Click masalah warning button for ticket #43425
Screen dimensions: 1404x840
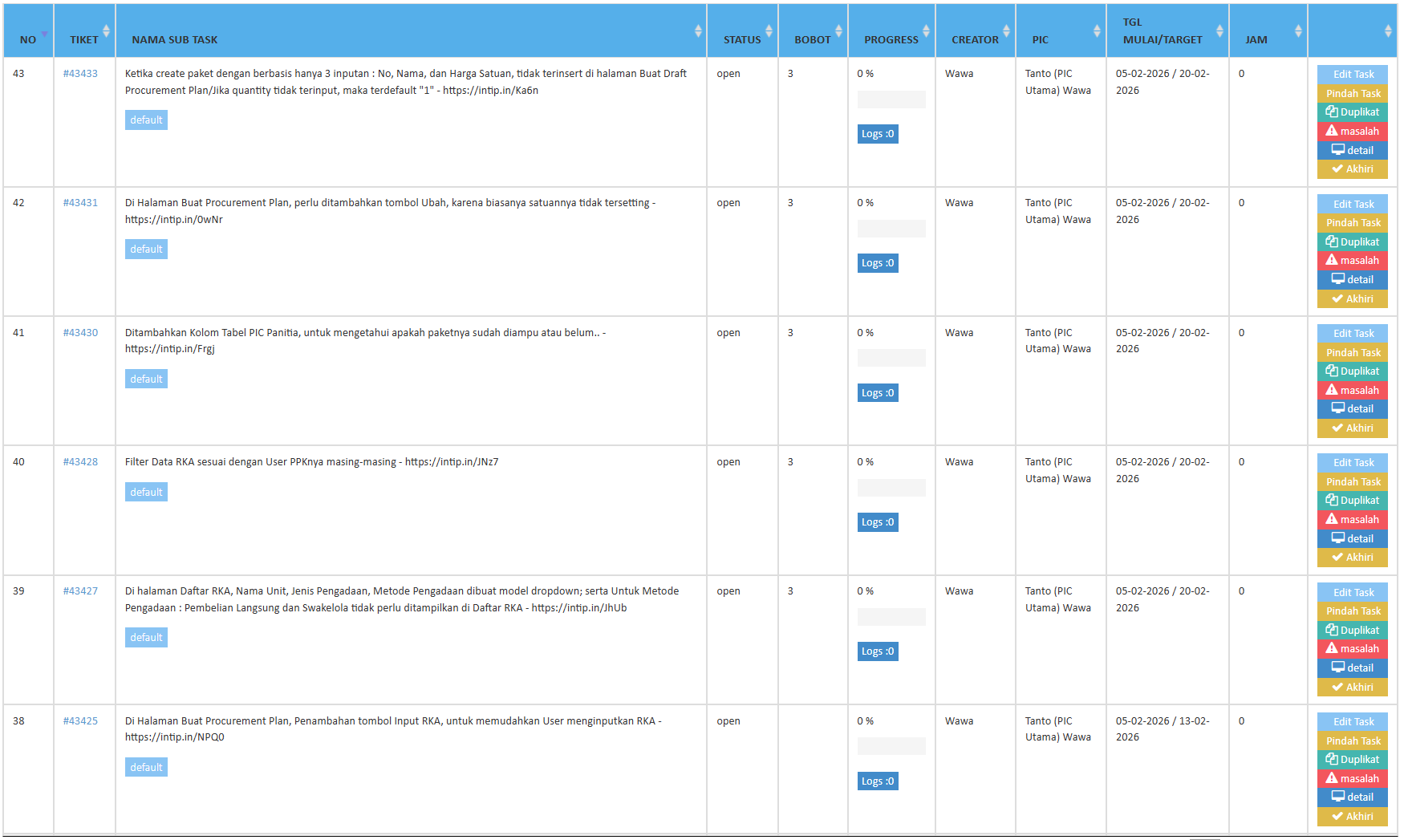1352,779
